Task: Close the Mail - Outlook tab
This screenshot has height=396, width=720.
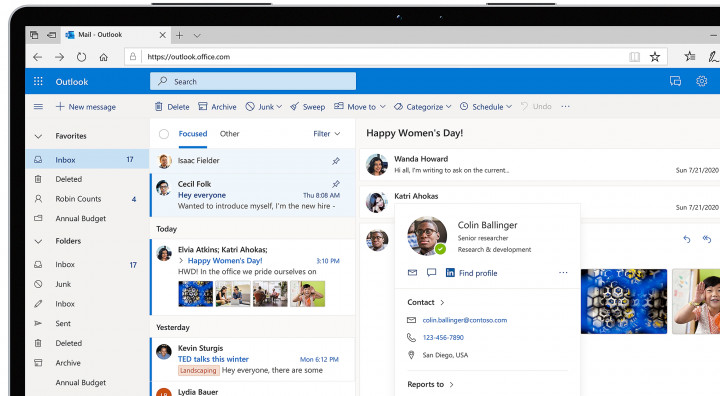Action: click(x=163, y=35)
